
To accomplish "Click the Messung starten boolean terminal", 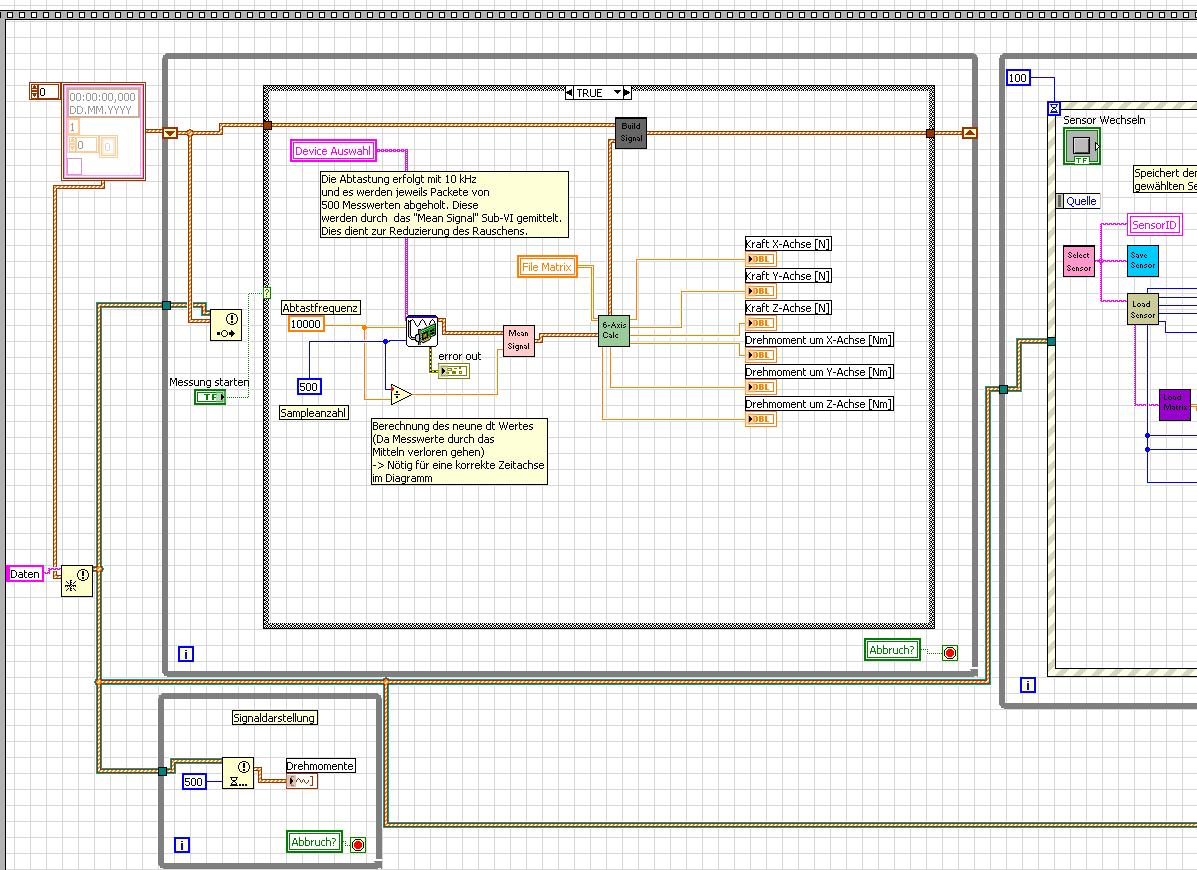I will pos(209,397).
